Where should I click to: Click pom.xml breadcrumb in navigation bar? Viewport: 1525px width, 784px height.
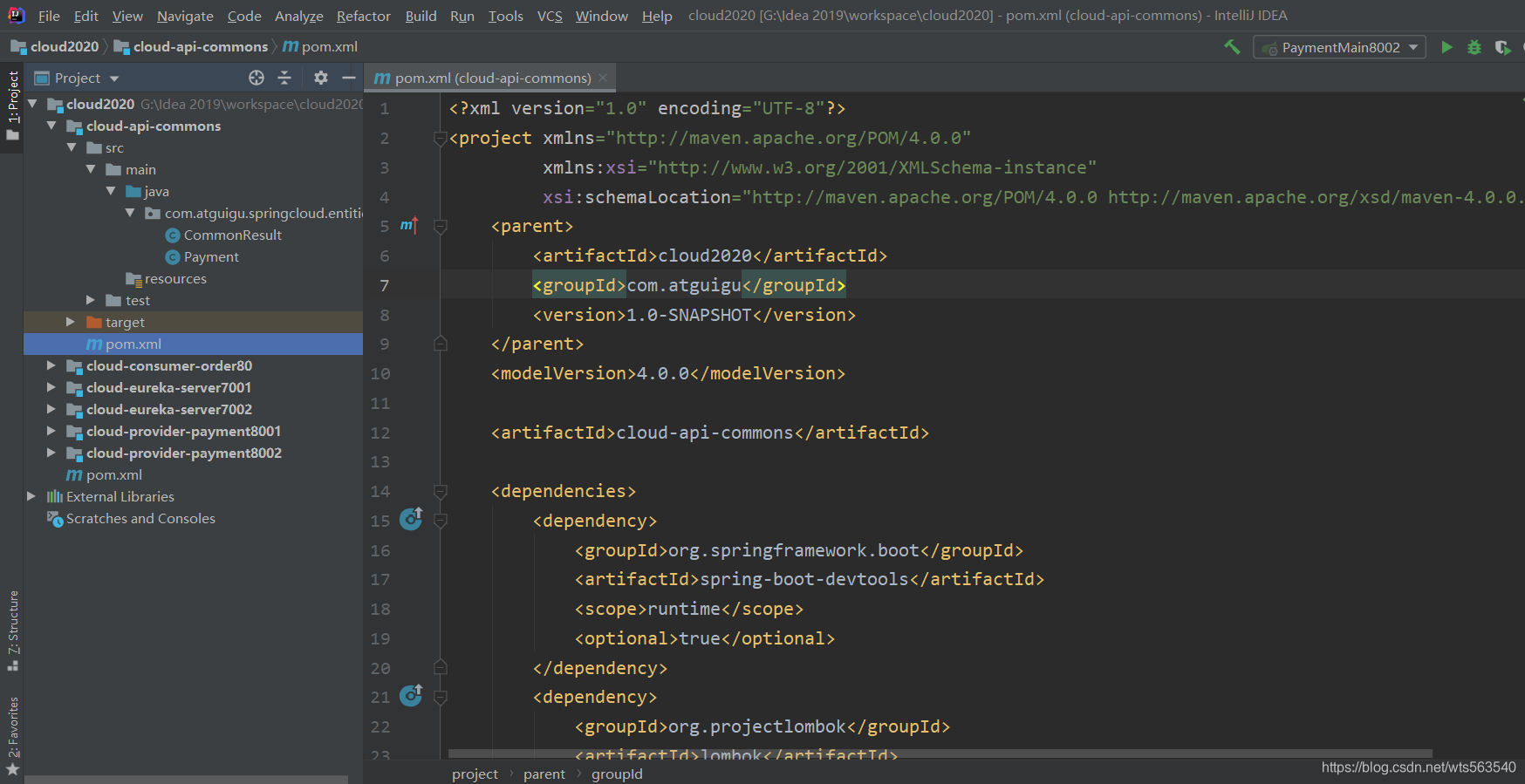point(320,47)
